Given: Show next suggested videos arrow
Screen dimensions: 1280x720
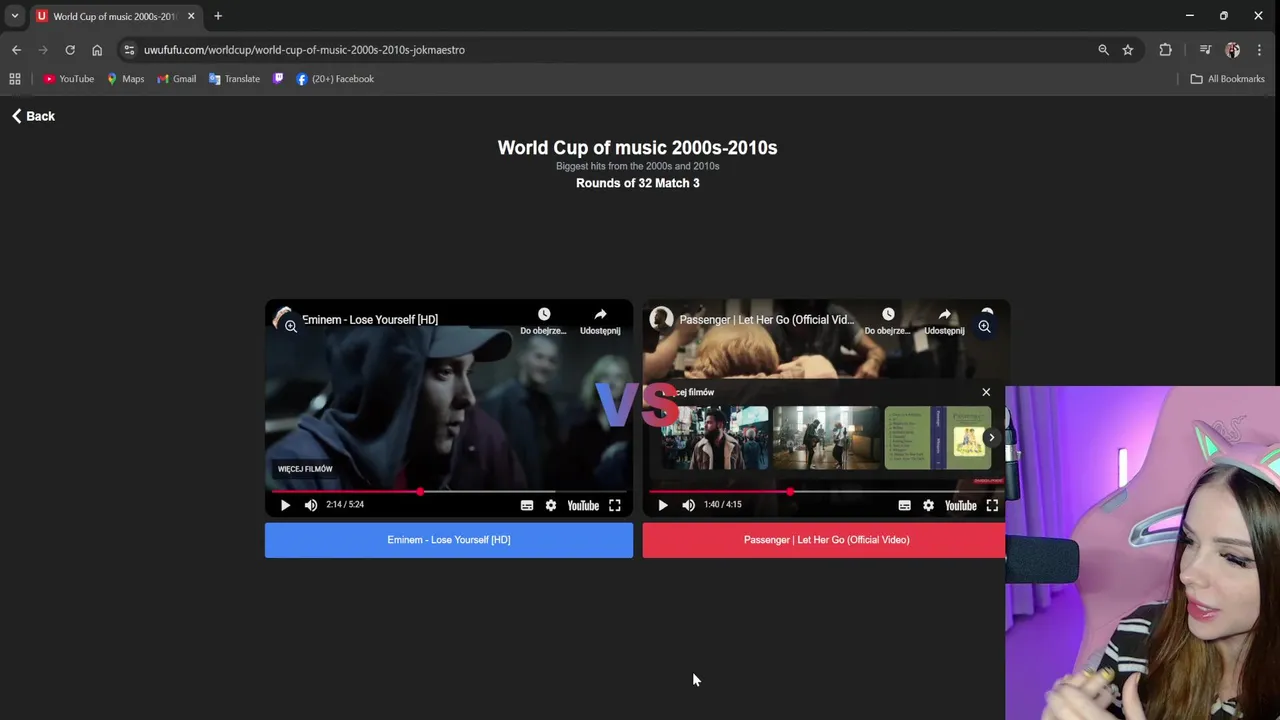Looking at the screenshot, I should (991, 437).
